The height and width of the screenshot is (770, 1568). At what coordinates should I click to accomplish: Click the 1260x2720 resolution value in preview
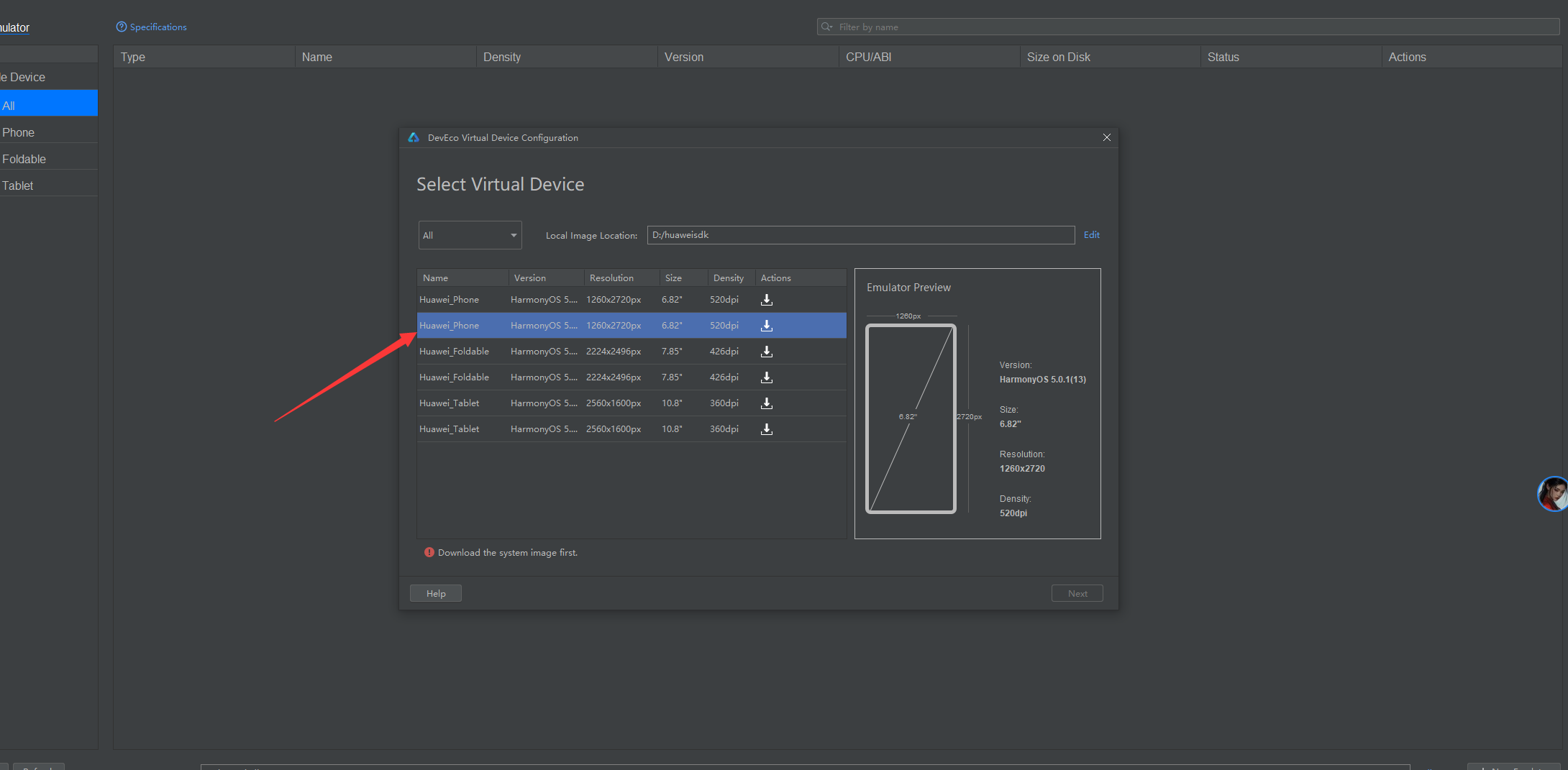[1022, 469]
